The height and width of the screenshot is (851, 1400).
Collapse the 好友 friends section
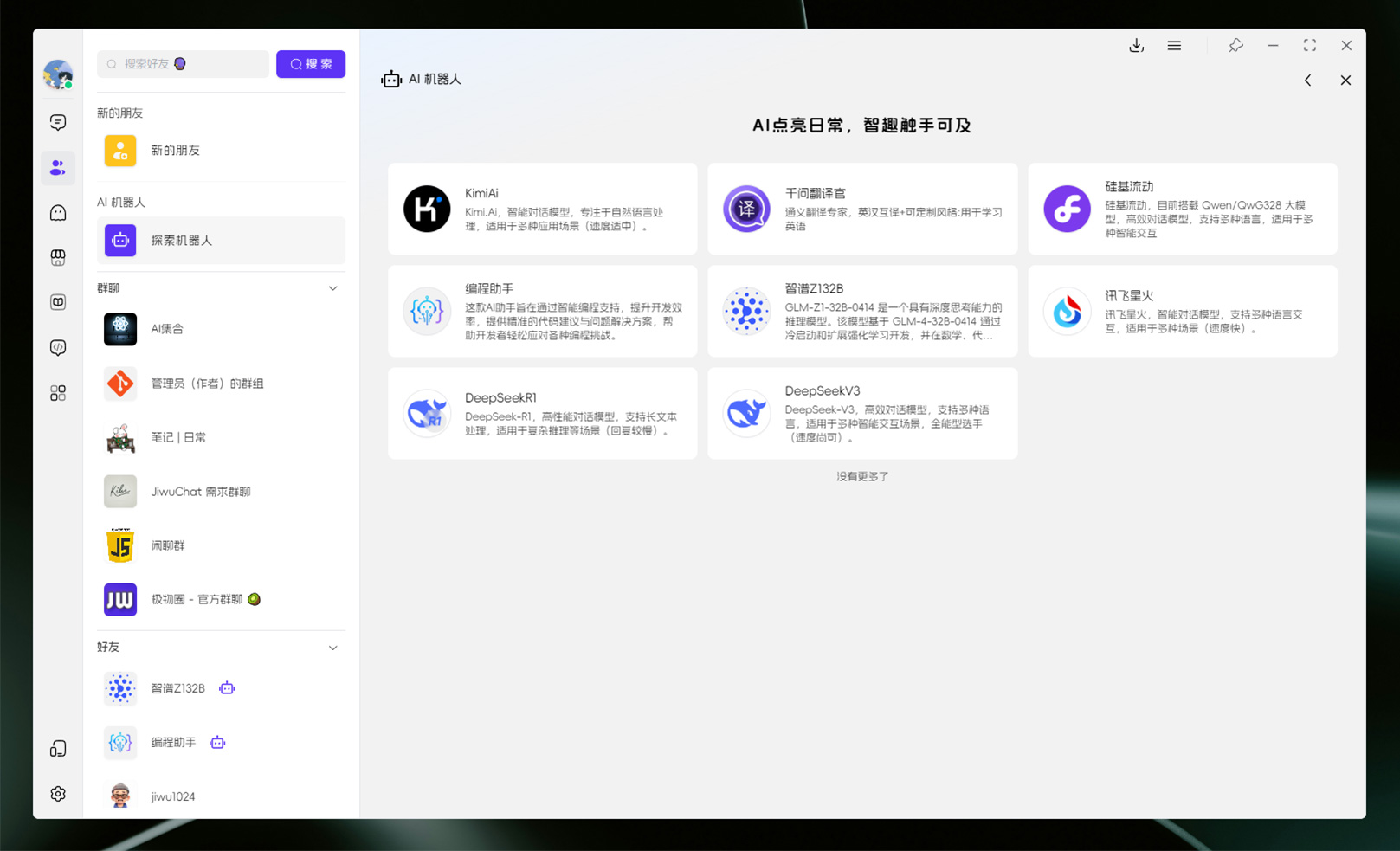pos(333,648)
